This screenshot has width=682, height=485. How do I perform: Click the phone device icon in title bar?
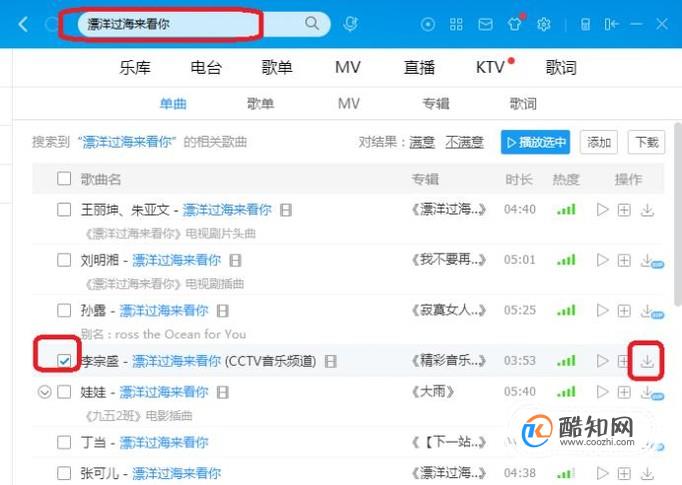(x=585, y=24)
